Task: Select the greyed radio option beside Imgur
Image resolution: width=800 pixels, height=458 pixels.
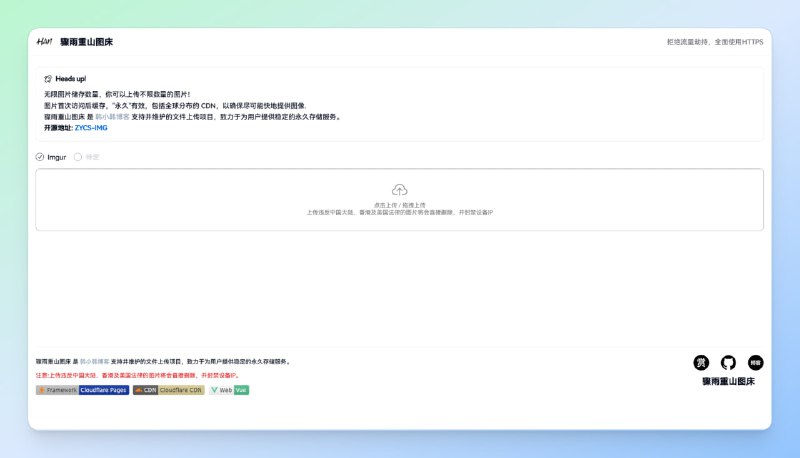Action: tap(87, 157)
